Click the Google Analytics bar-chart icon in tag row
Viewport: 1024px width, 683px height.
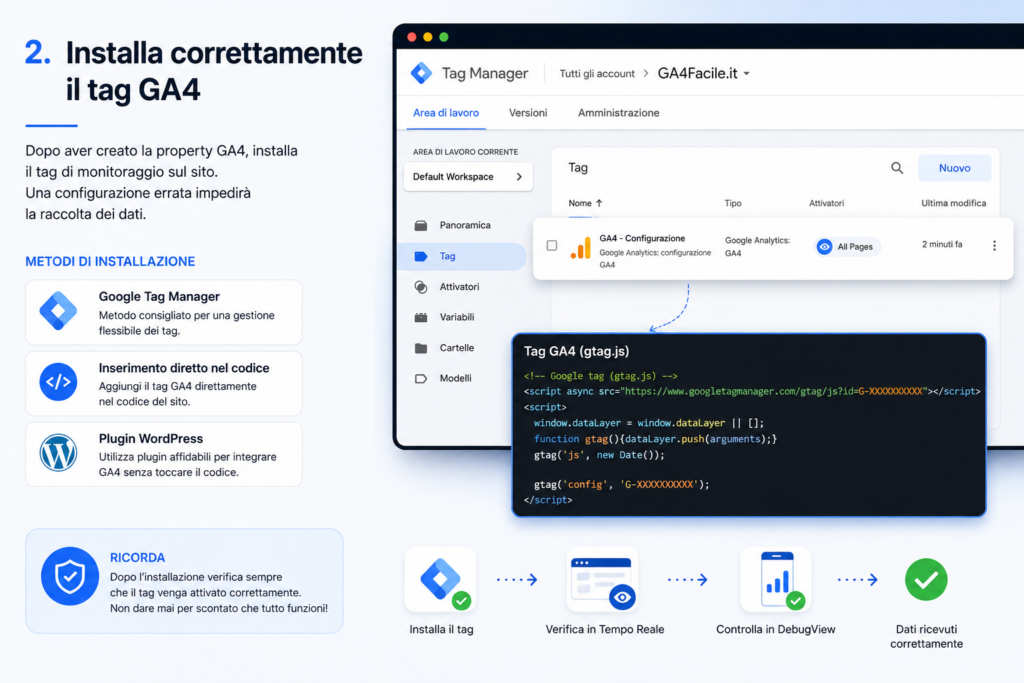[581, 247]
